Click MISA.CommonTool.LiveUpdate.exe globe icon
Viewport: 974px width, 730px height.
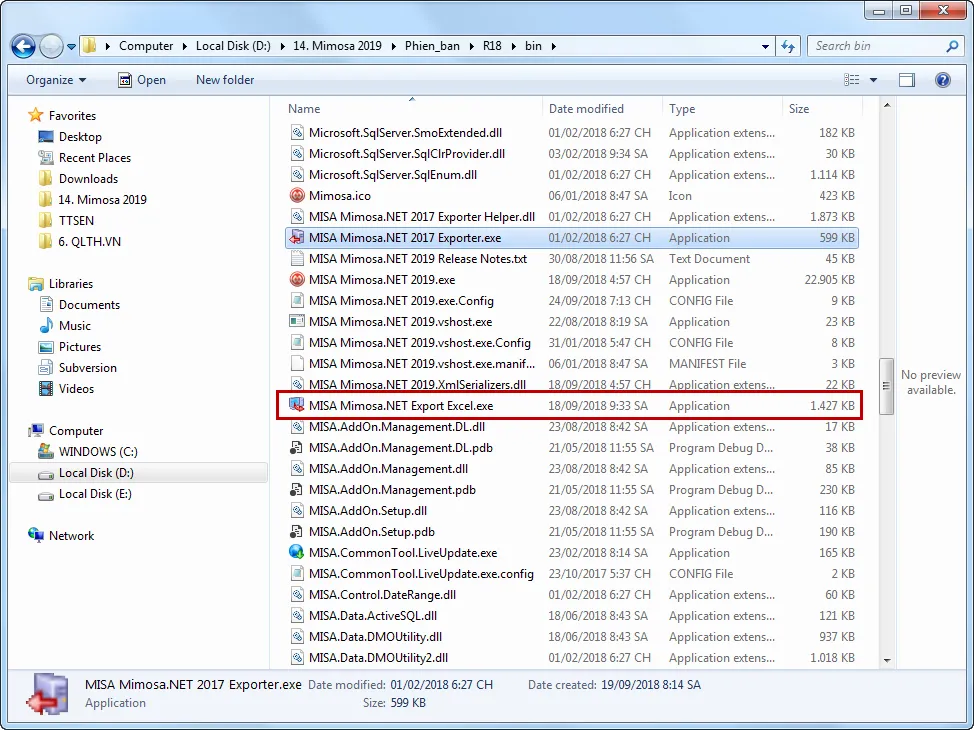297,553
